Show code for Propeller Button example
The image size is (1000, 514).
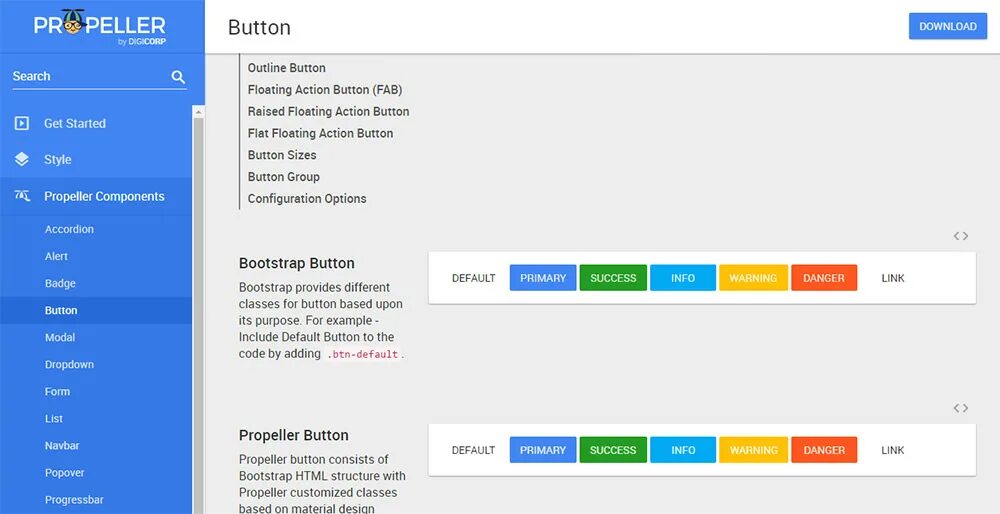pos(960,408)
